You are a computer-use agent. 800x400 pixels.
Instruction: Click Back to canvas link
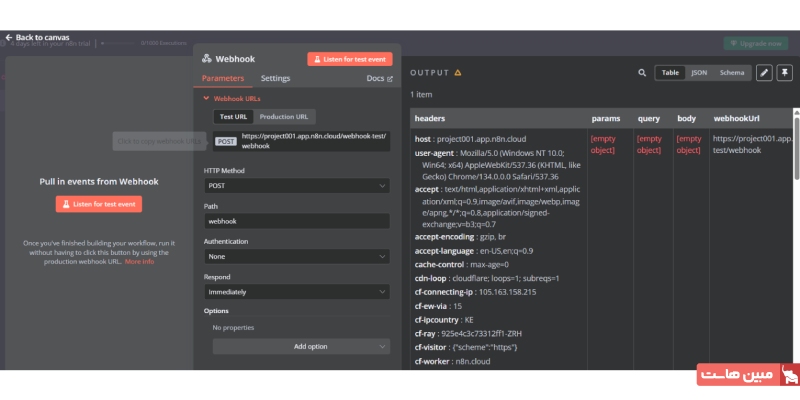point(37,37)
